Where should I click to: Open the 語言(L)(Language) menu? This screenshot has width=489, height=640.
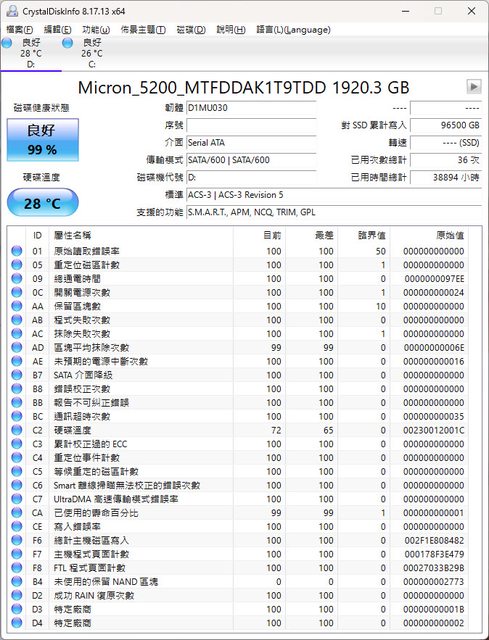point(293,30)
